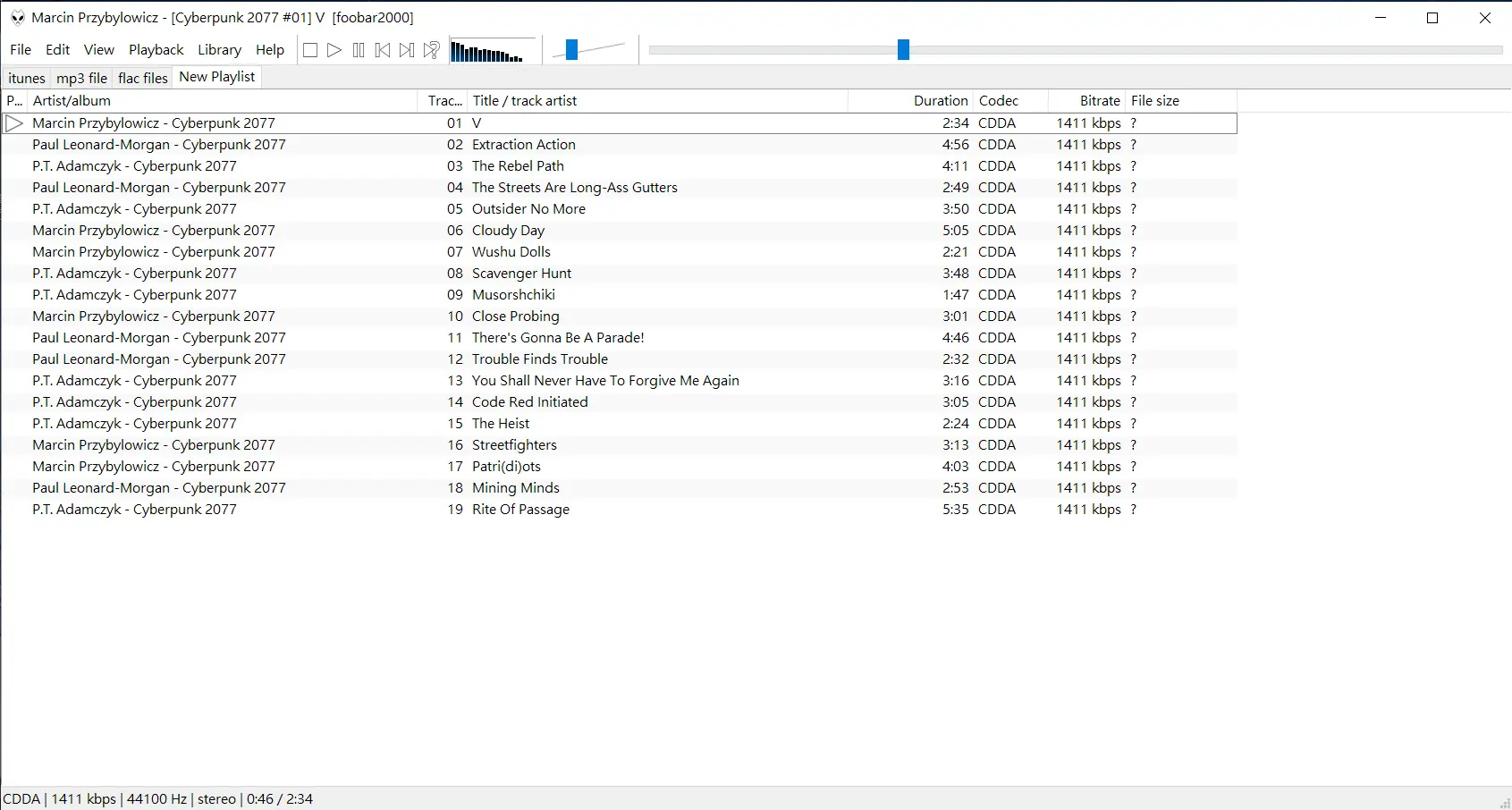This screenshot has width=1512, height=810.
Task: Pause playback using the Pause icon
Action: pyautogui.click(x=359, y=50)
